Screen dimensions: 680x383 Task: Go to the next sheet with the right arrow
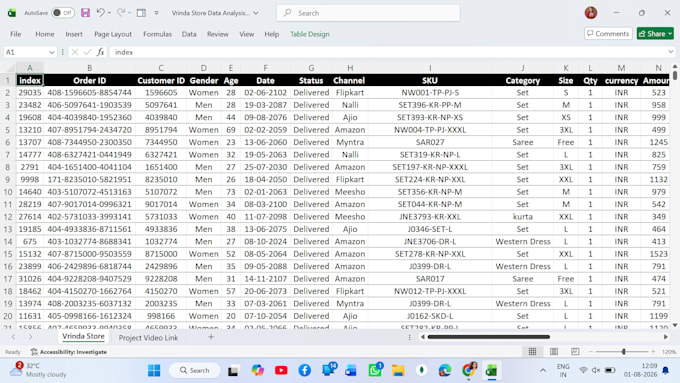click(30, 337)
